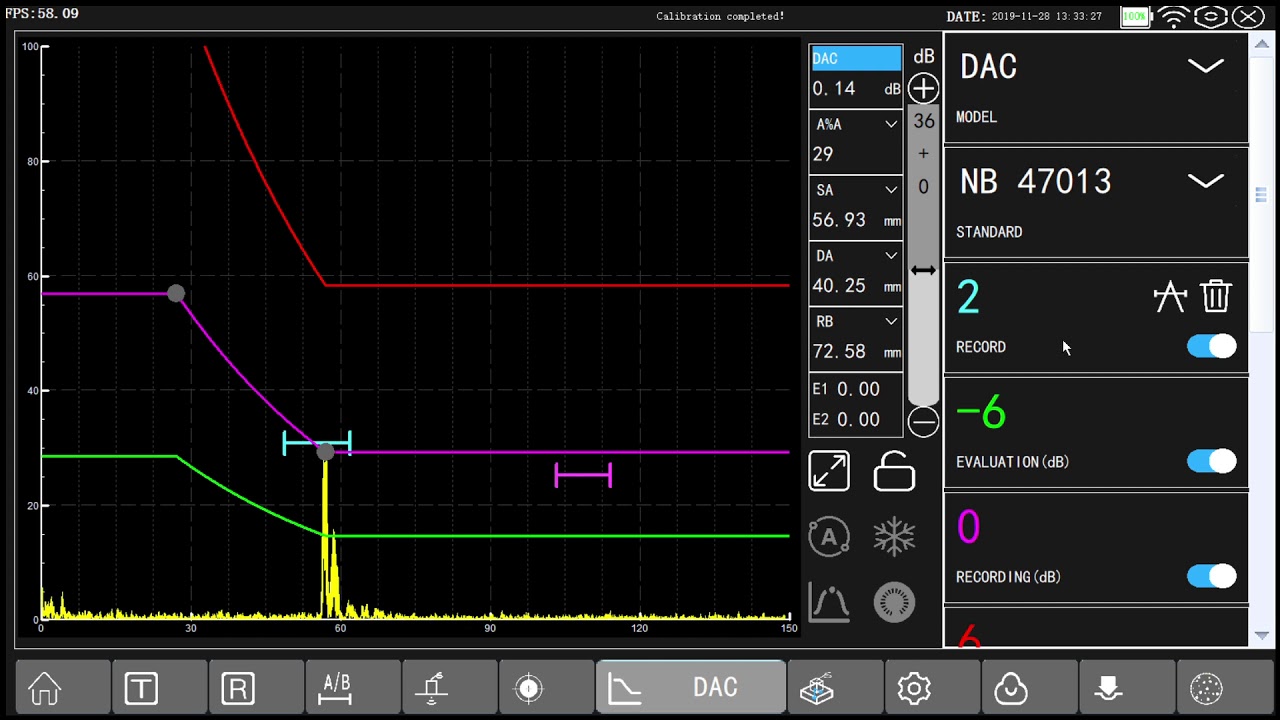Click the circular dial icon
The width and height of the screenshot is (1280, 720).
(x=894, y=602)
